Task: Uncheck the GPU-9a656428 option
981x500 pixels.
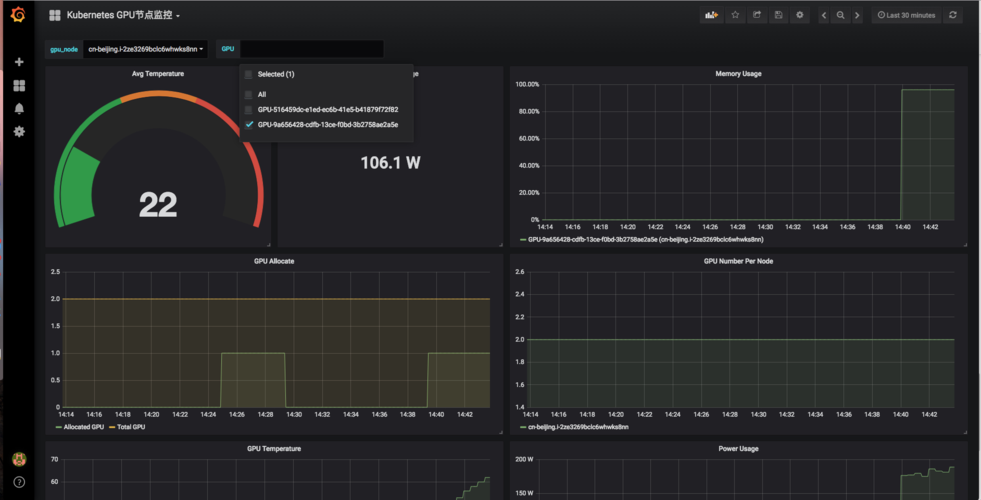Action: click(x=249, y=125)
